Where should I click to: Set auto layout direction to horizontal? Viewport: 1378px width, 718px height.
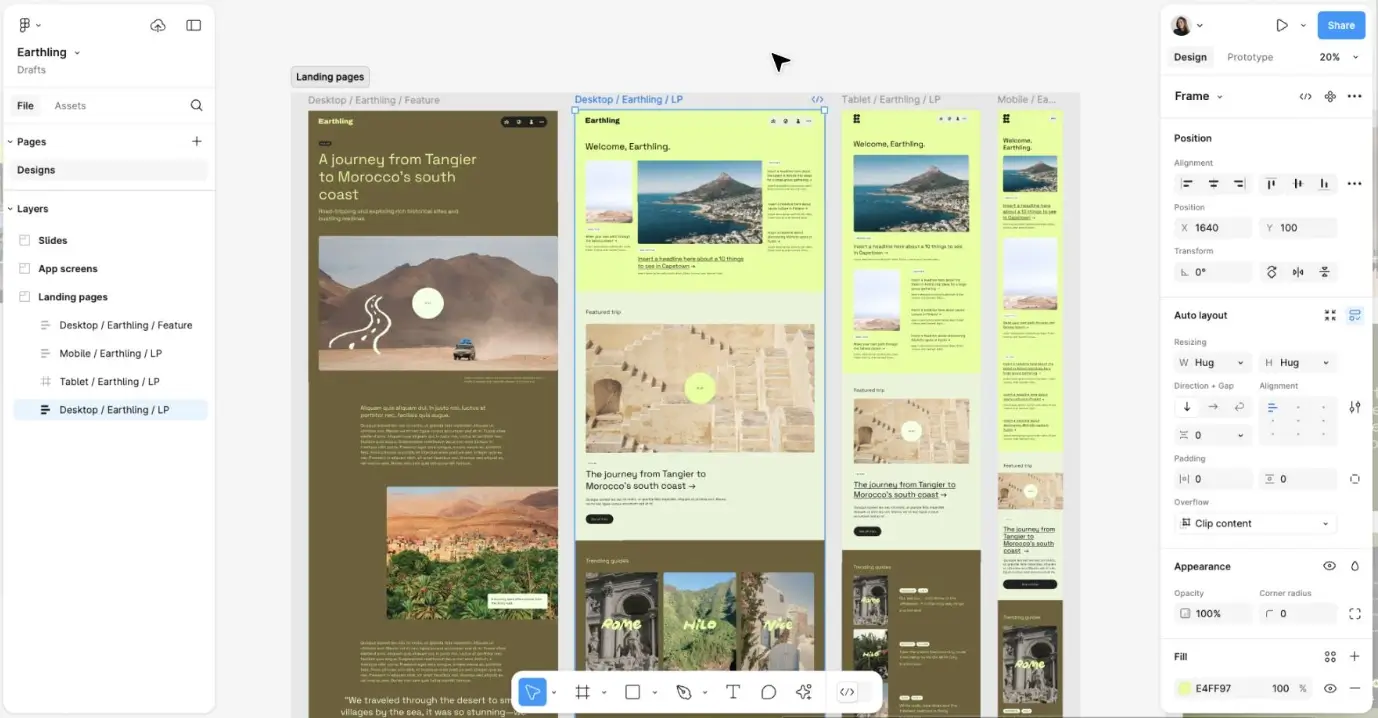(x=1213, y=407)
